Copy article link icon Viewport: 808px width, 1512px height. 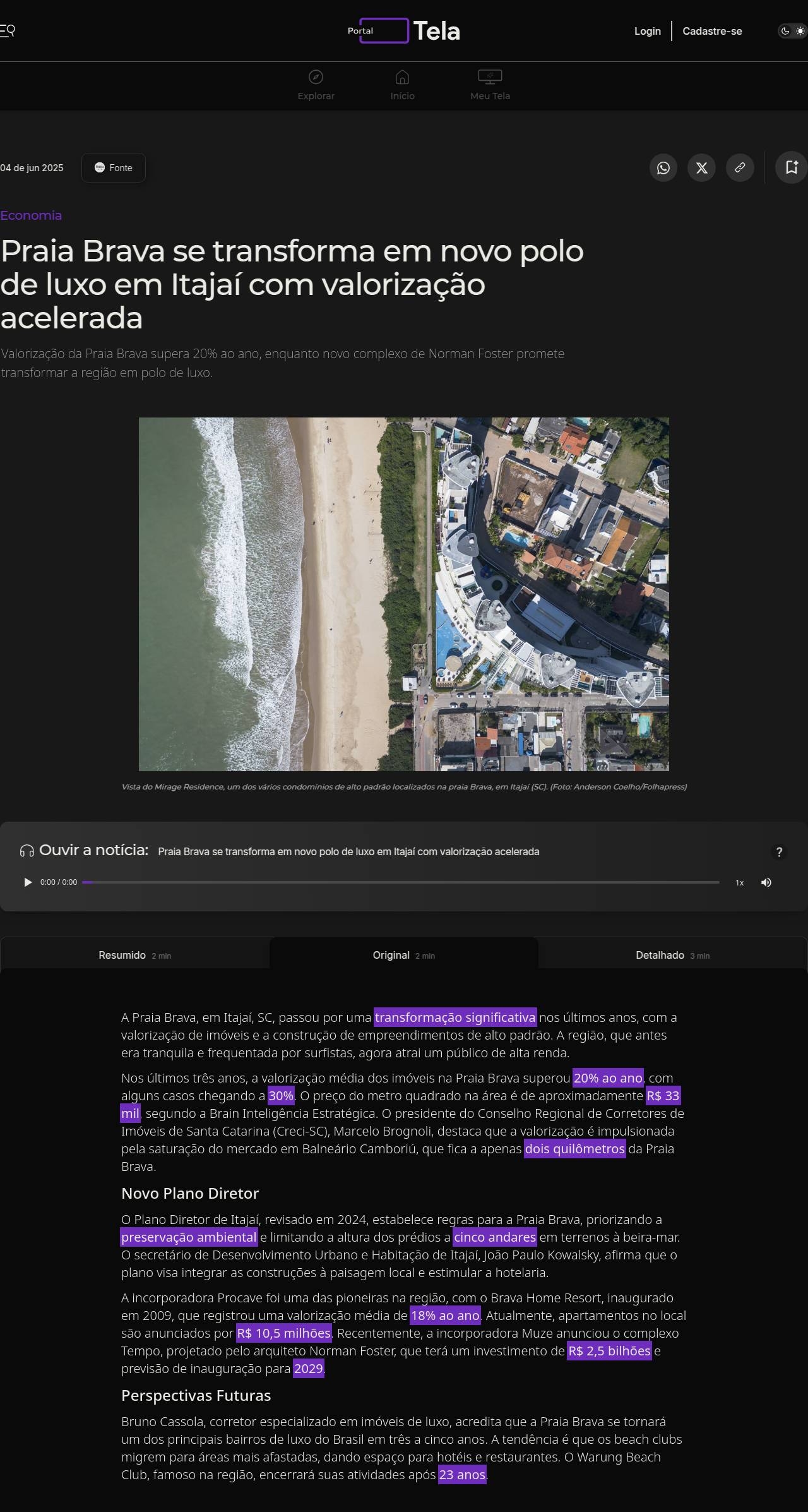(x=740, y=168)
